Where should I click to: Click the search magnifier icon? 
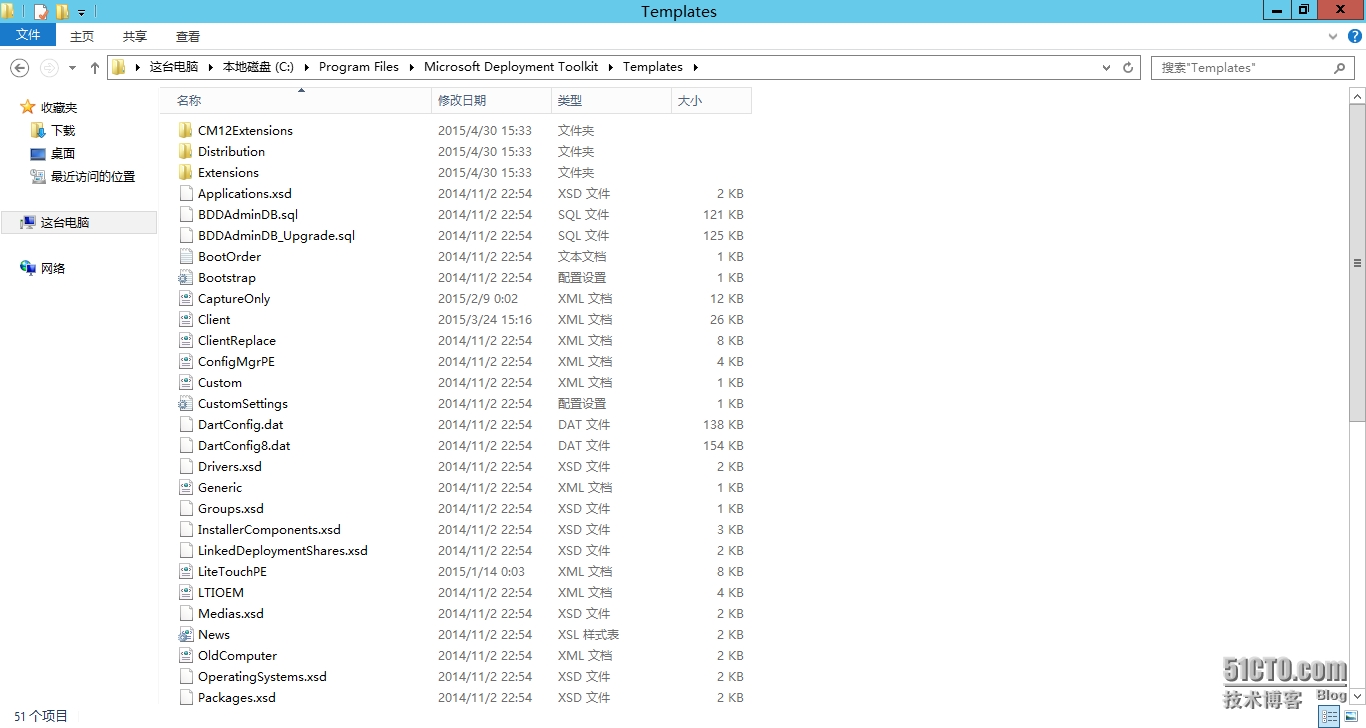1339,68
